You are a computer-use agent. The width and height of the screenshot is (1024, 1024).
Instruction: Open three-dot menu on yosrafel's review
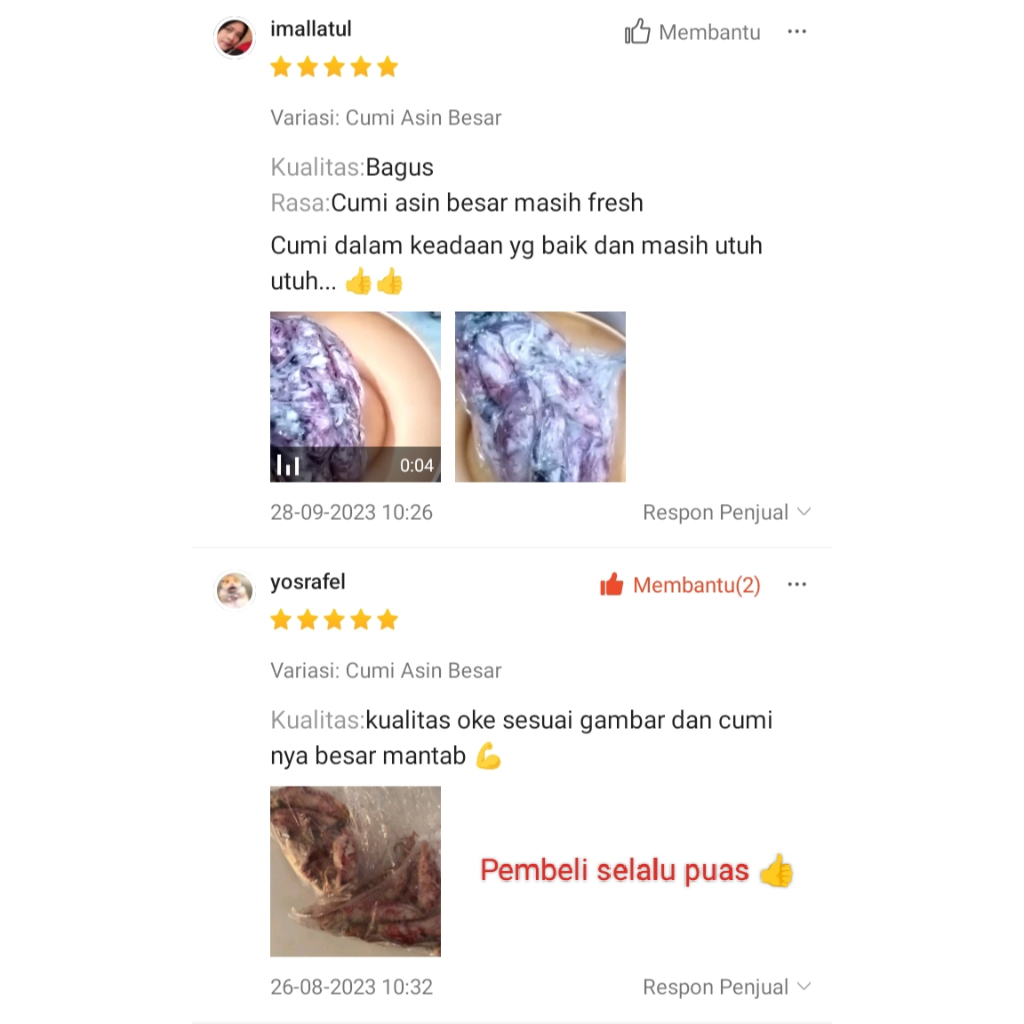coord(797,584)
